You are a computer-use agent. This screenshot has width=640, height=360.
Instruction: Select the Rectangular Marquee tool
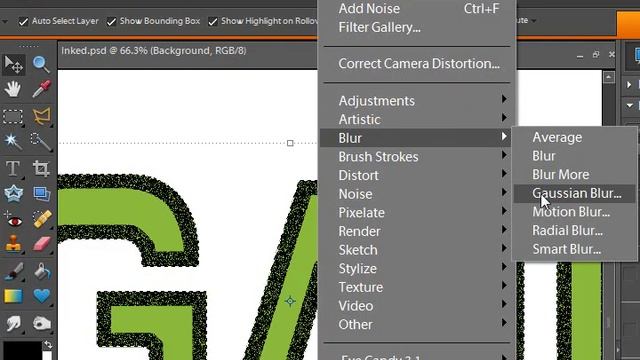click(13, 116)
